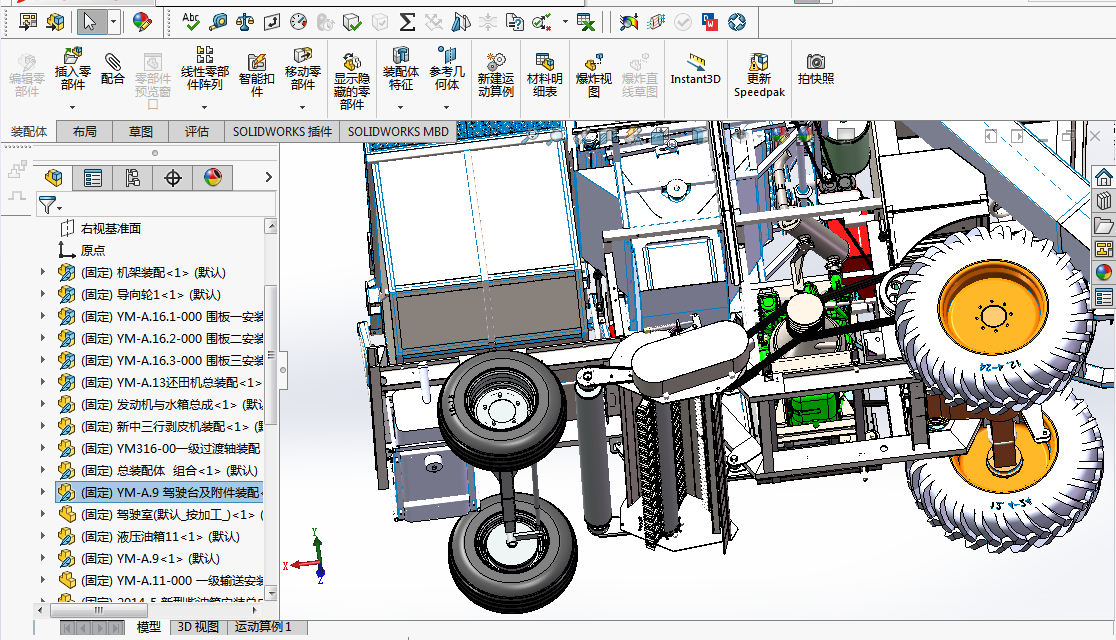This screenshot has width=1116, height=640.
Task: Open the ConfigurationManager tab icon
Action: 133,178
